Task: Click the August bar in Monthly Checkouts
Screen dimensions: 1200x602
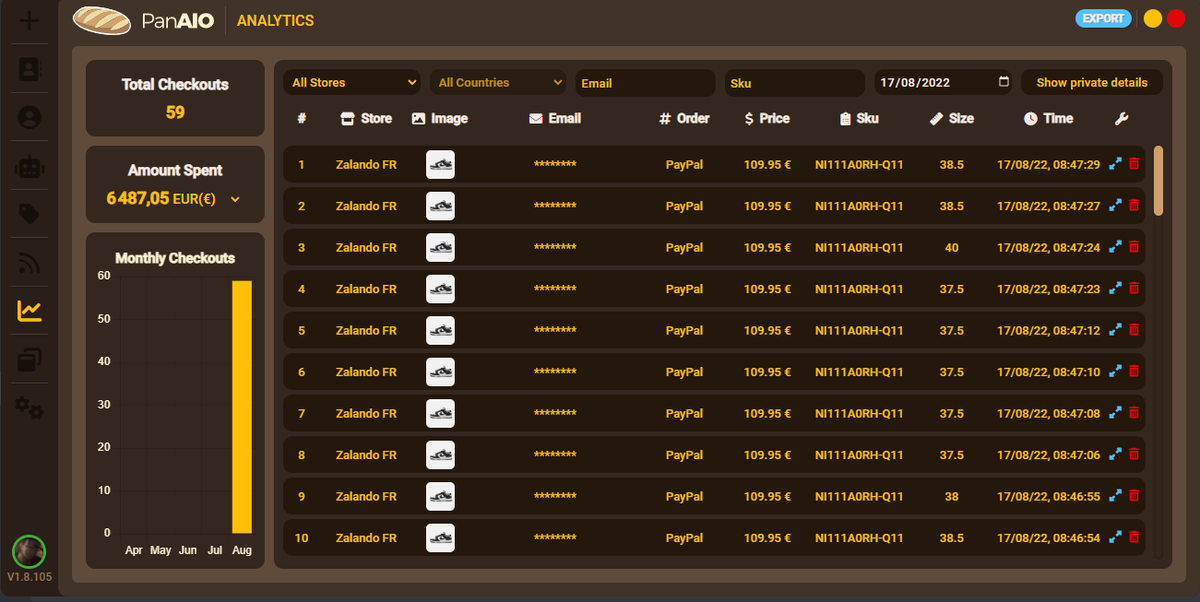Action: tap(242, 407)
